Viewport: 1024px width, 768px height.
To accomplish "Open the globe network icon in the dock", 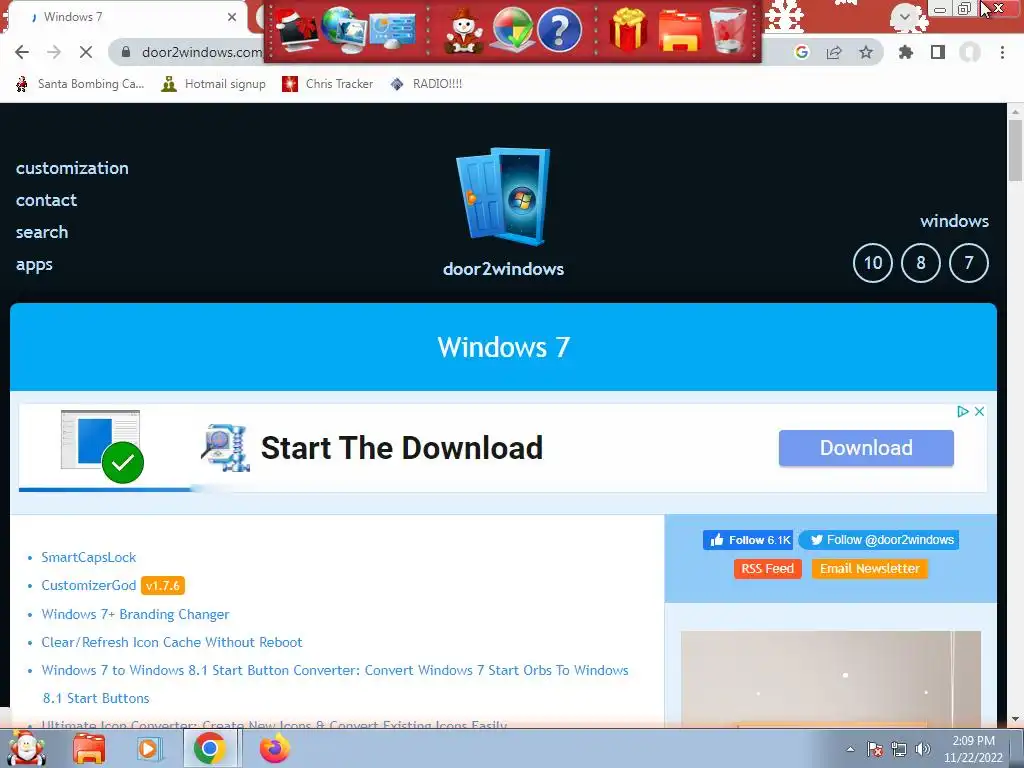I will tap(343, 30).
